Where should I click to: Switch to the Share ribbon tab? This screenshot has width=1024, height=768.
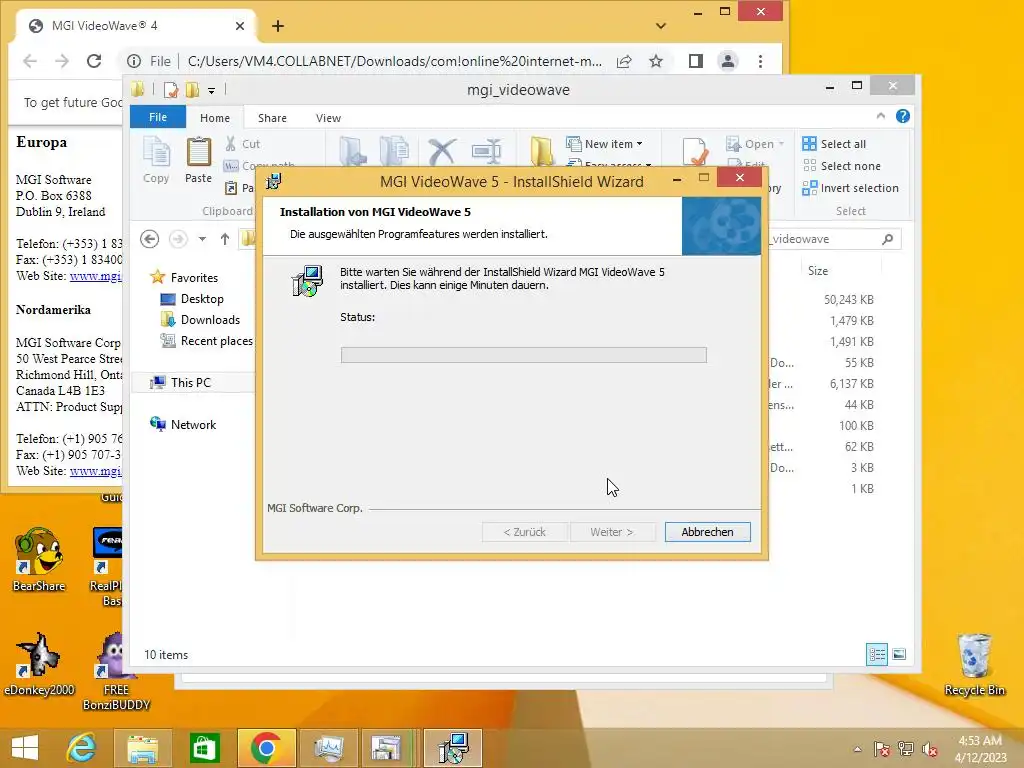272,118
